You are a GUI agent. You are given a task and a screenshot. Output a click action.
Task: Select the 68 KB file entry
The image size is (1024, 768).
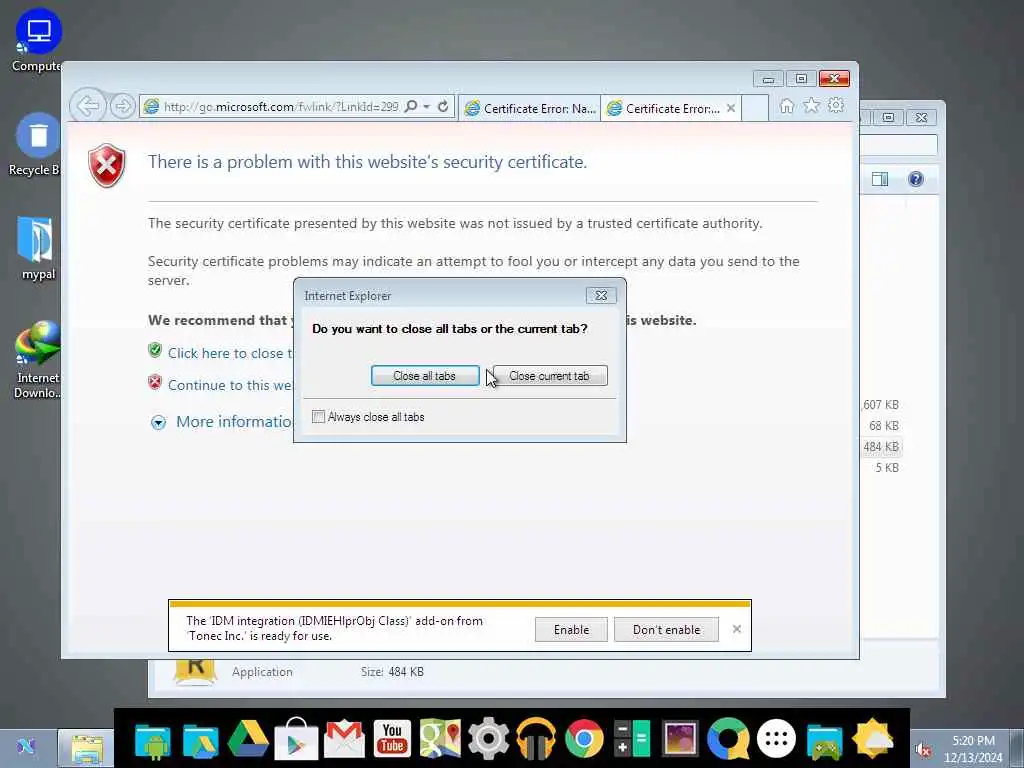pyautogui.click(x=884, y=426)
